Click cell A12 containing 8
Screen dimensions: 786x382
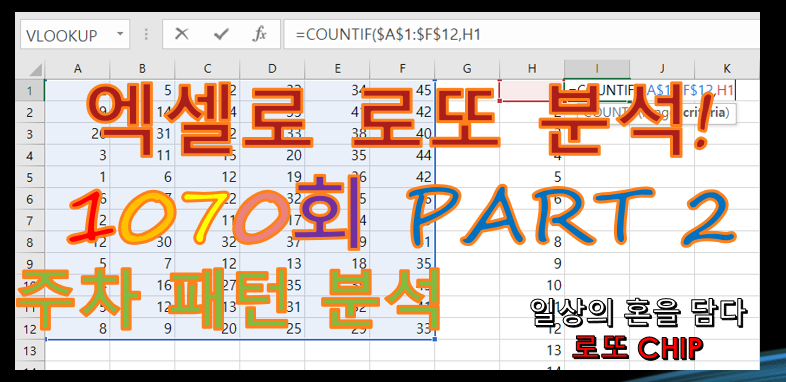click(77, 329)
